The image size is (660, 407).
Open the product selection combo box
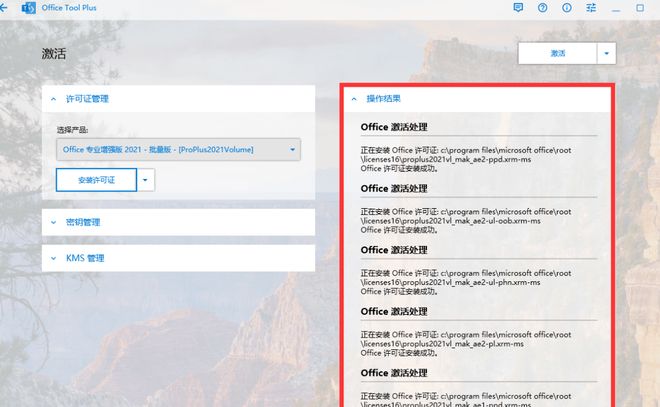pos(178,149)
